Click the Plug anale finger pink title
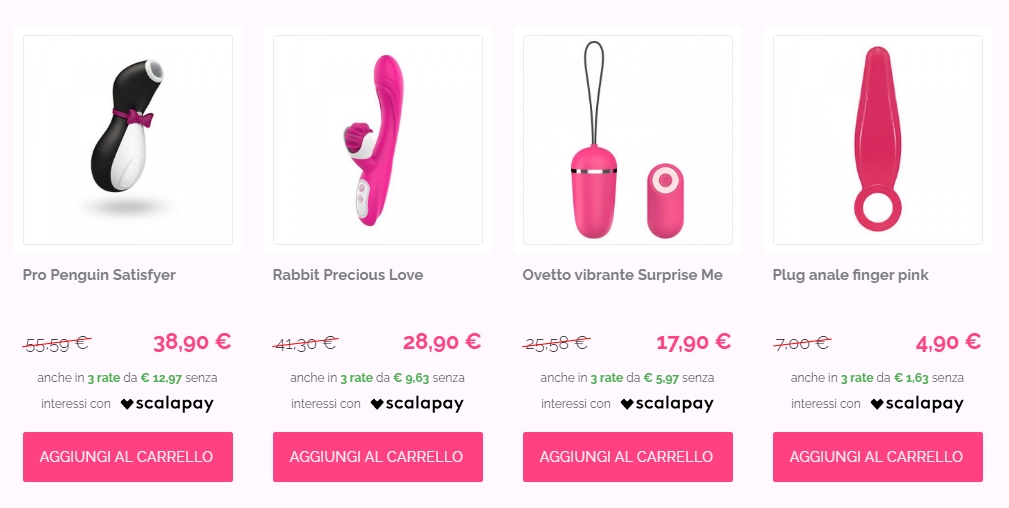This screenshot has width=1009, height=508. [x=850, y=275]
